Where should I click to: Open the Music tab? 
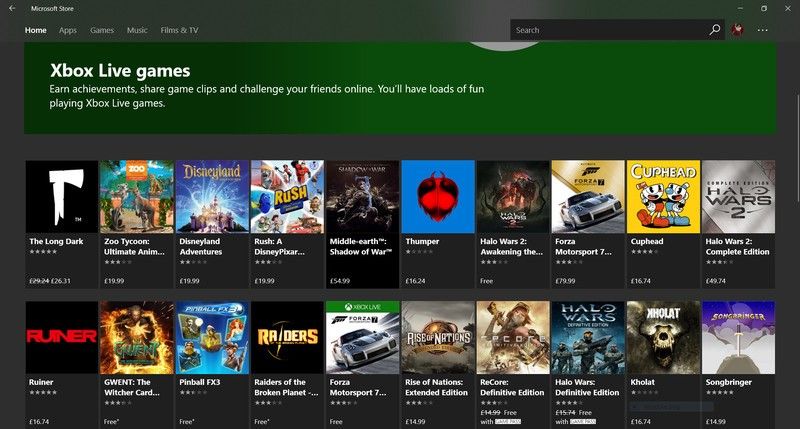(x=137, y=30)
